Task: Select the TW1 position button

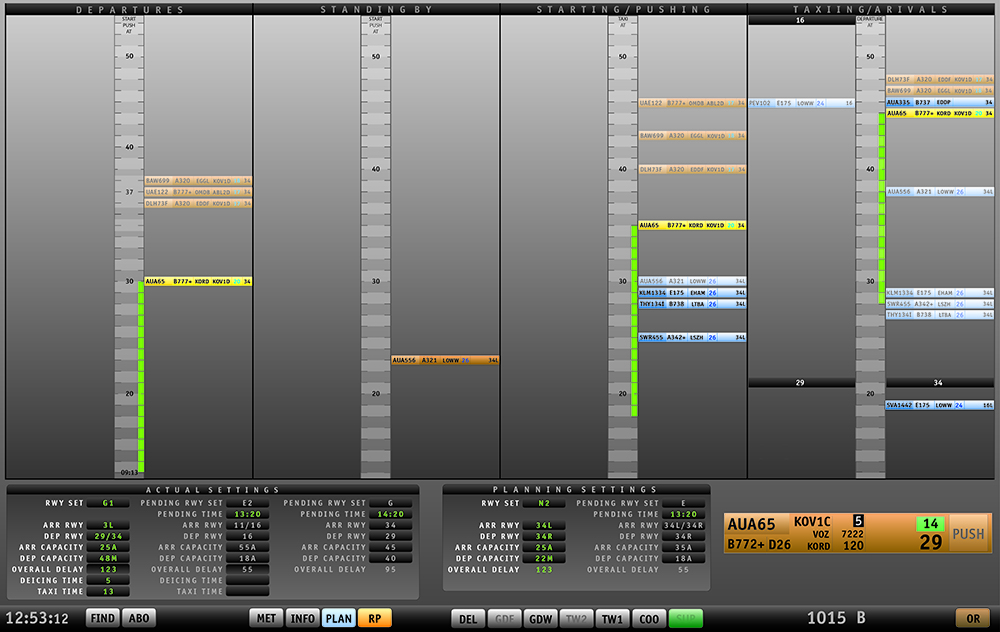Action: pos(613,618)
